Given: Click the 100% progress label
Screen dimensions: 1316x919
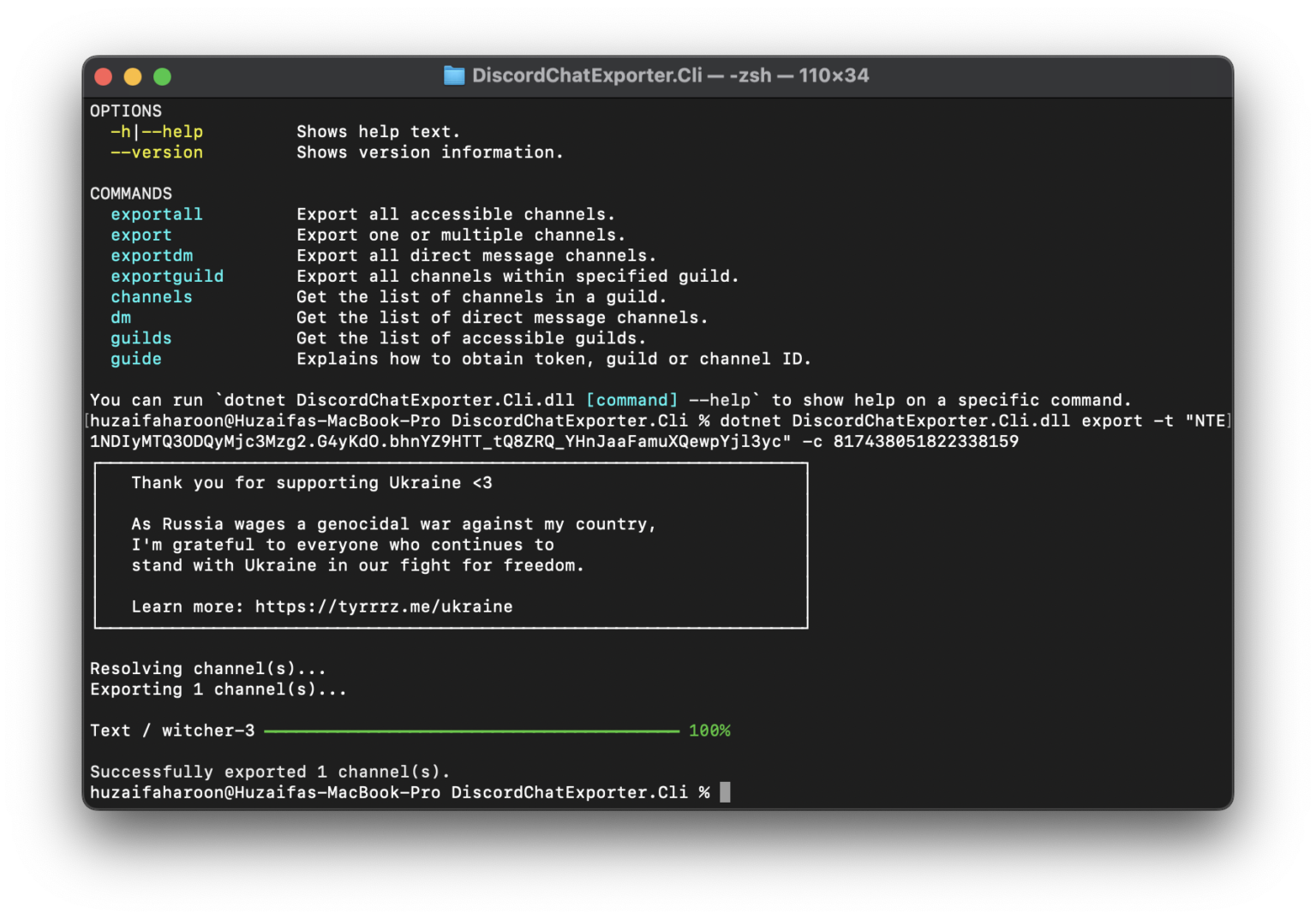Looking at the screenshot, I should point(709,731).
